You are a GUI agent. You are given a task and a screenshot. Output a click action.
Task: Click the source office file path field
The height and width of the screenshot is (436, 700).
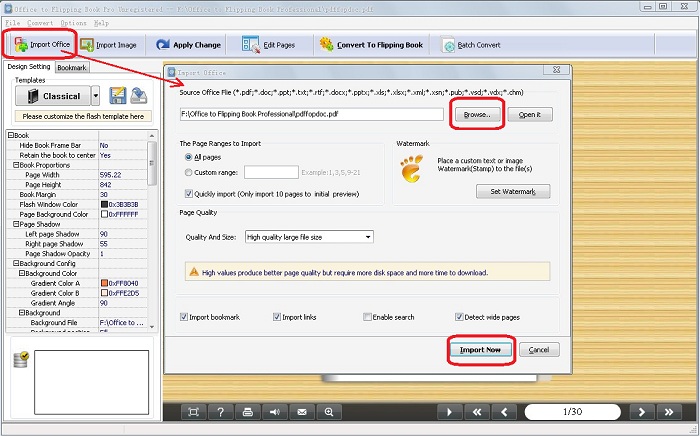pos(312,114)
